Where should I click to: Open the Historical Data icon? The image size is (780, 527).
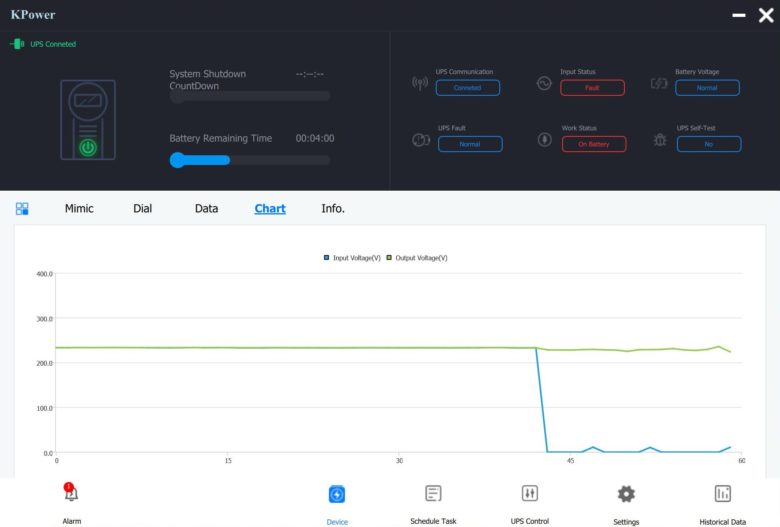point(722,494)
